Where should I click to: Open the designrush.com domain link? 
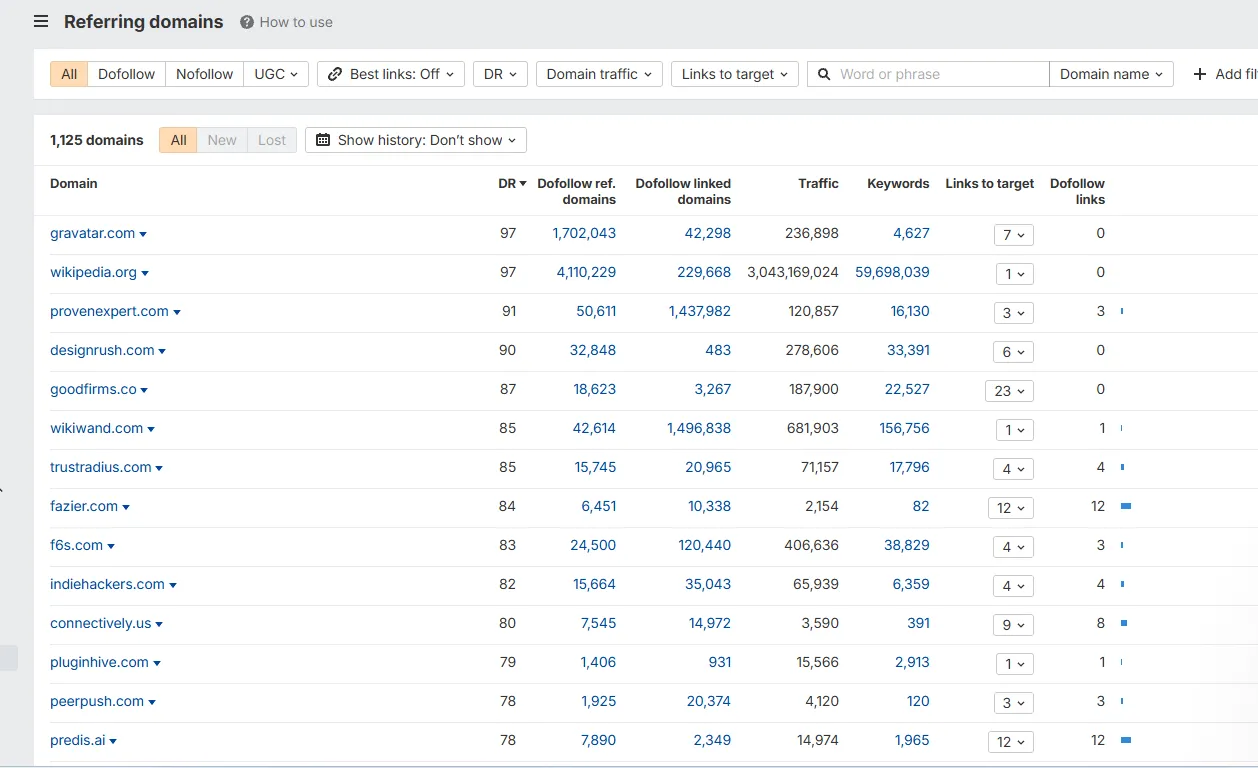pos(102,350)
